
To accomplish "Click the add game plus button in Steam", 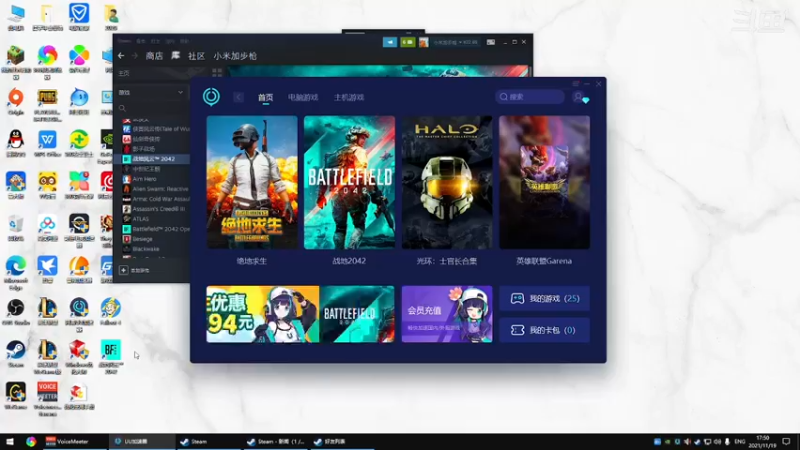I will pyautogui.click(x=123, y=270).
